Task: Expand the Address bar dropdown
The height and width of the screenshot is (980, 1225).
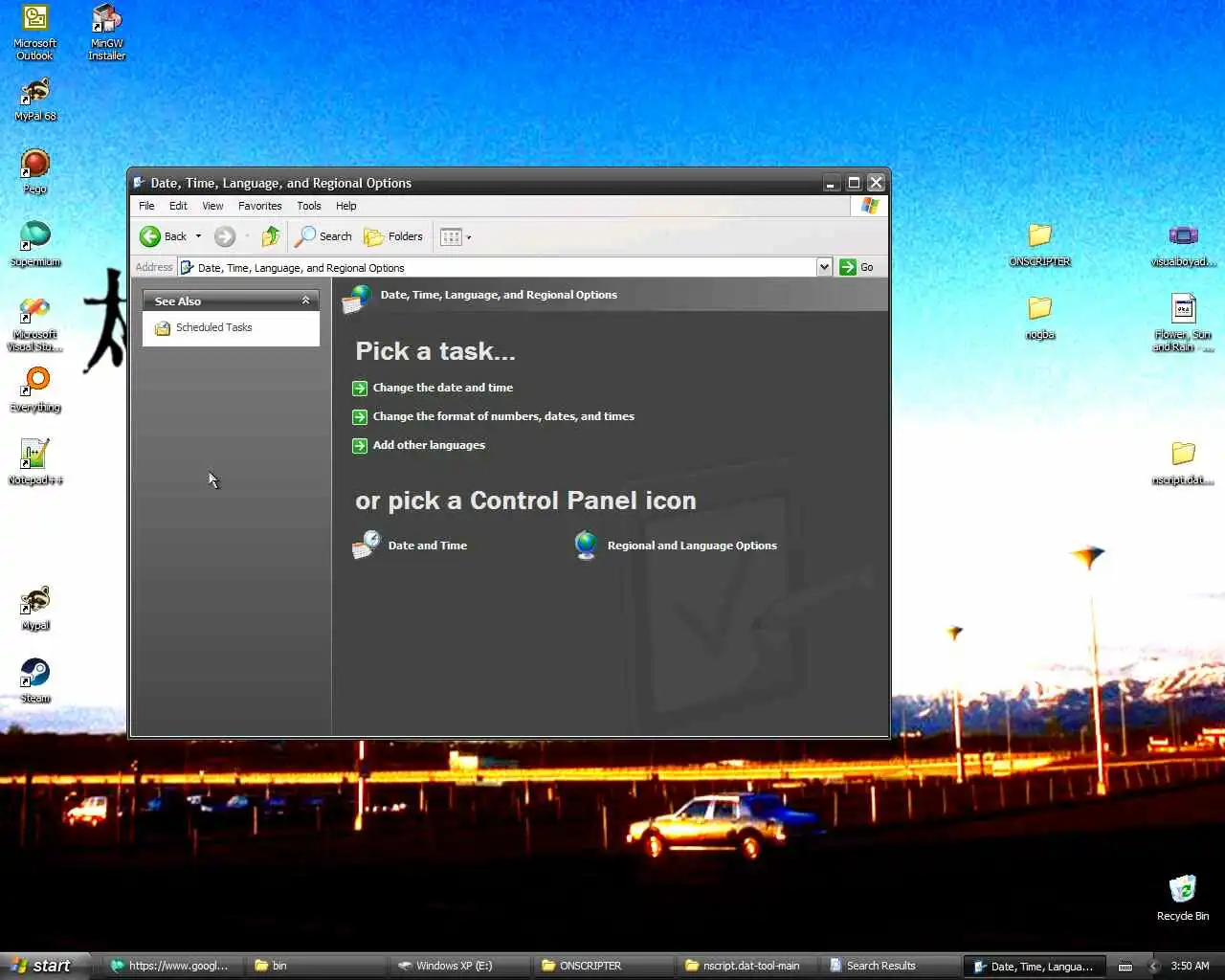Action: click(x=824, y=267)
